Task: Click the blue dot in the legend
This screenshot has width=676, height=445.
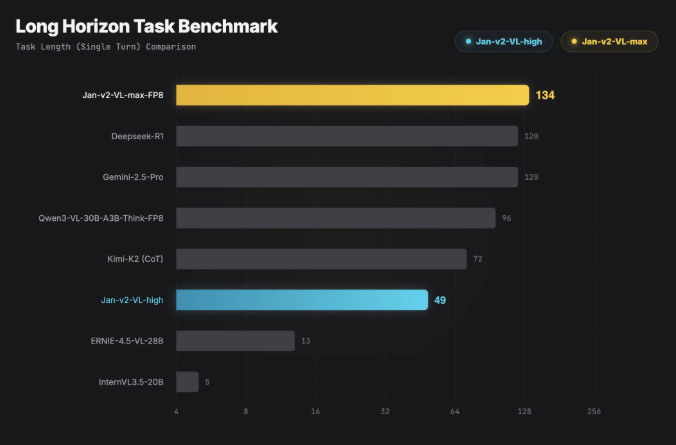Action: (468, 41)
